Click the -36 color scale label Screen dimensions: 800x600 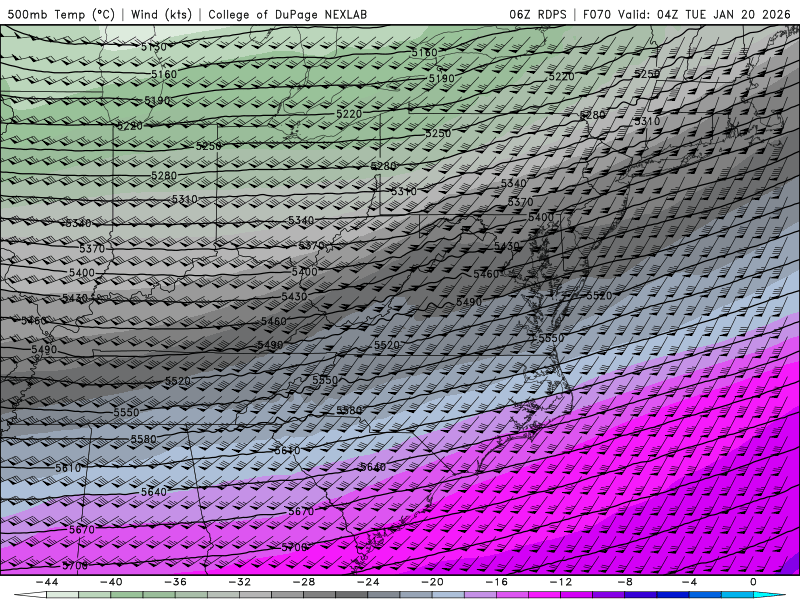click(x=176, y=582)
